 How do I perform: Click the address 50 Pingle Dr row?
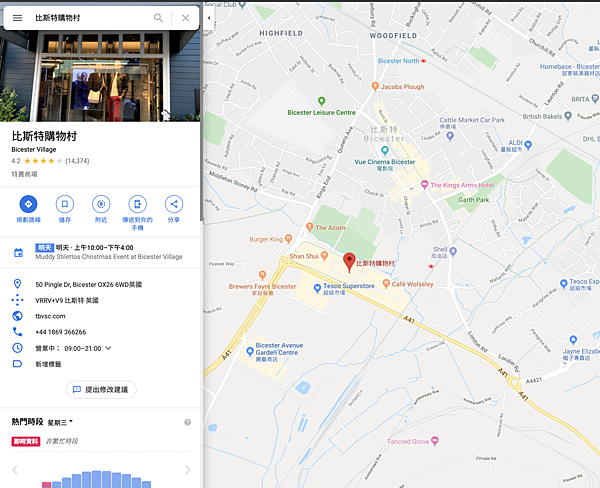tap(99, 284)
